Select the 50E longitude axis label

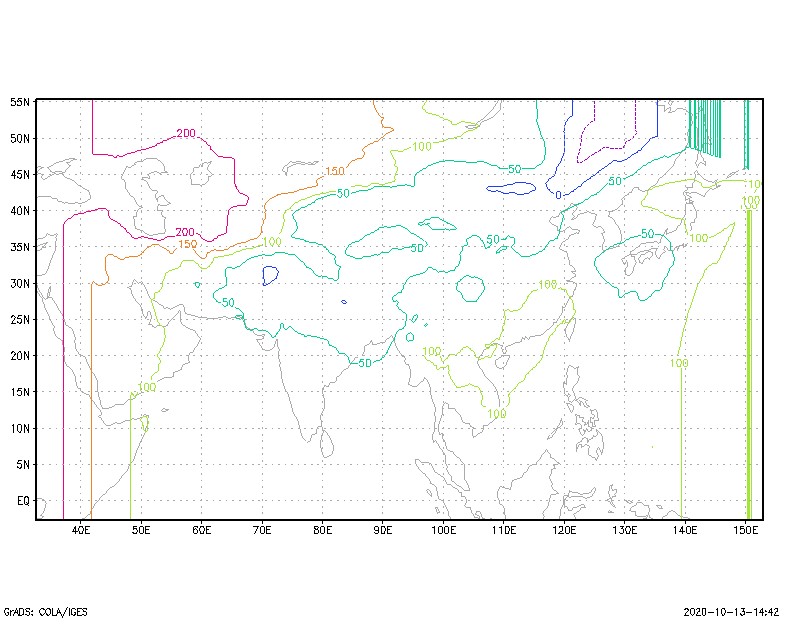click(x=141, y=530)
